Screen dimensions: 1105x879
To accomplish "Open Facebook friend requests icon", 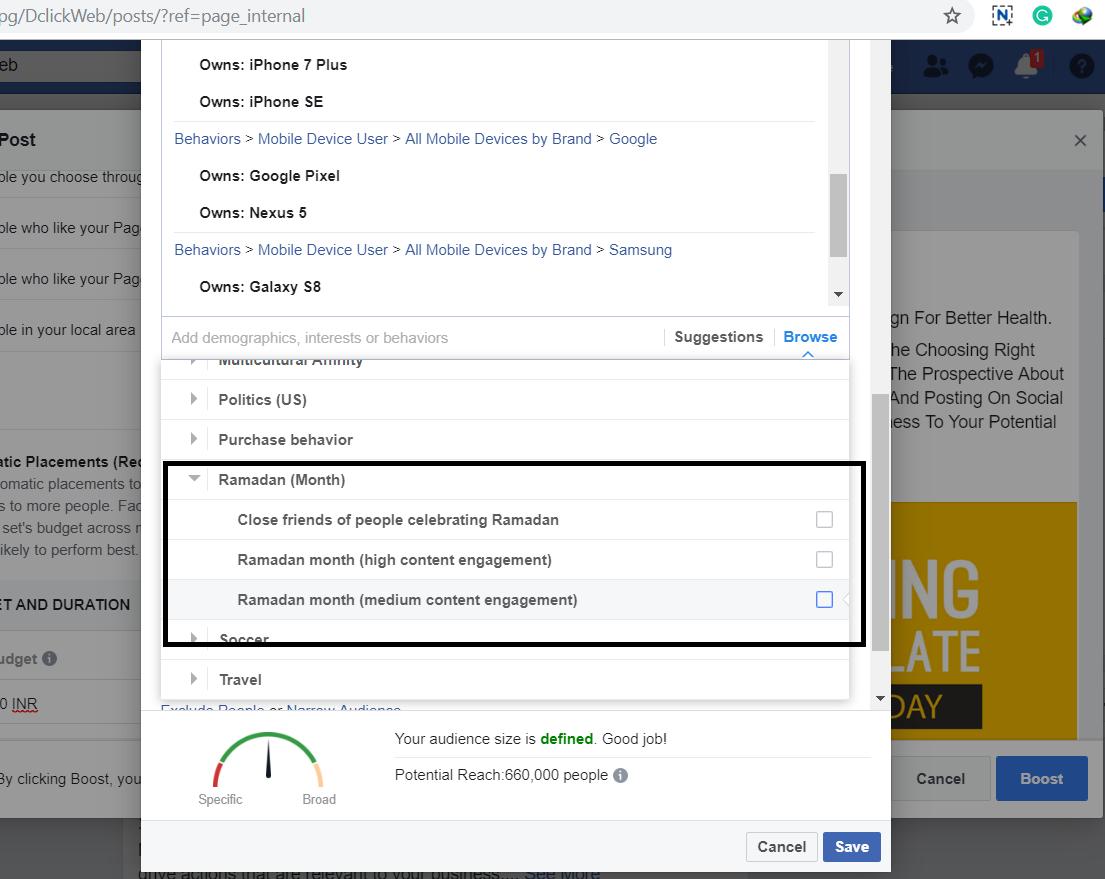I will click(936, 66).
